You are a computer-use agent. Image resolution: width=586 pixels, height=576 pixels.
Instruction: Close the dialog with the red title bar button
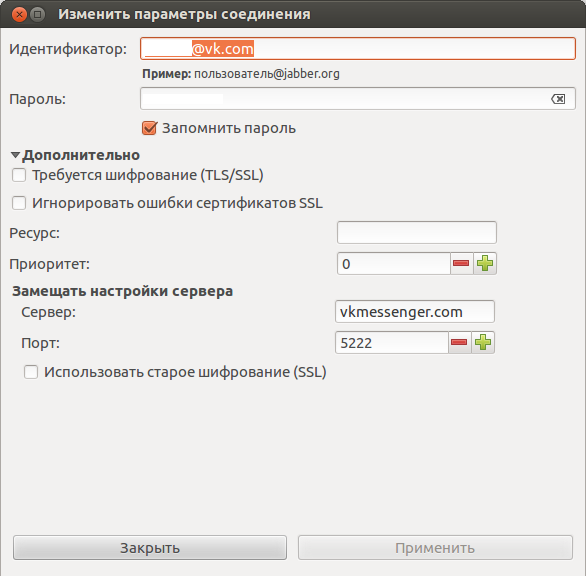pyautogui.click(x=19, y=15)
